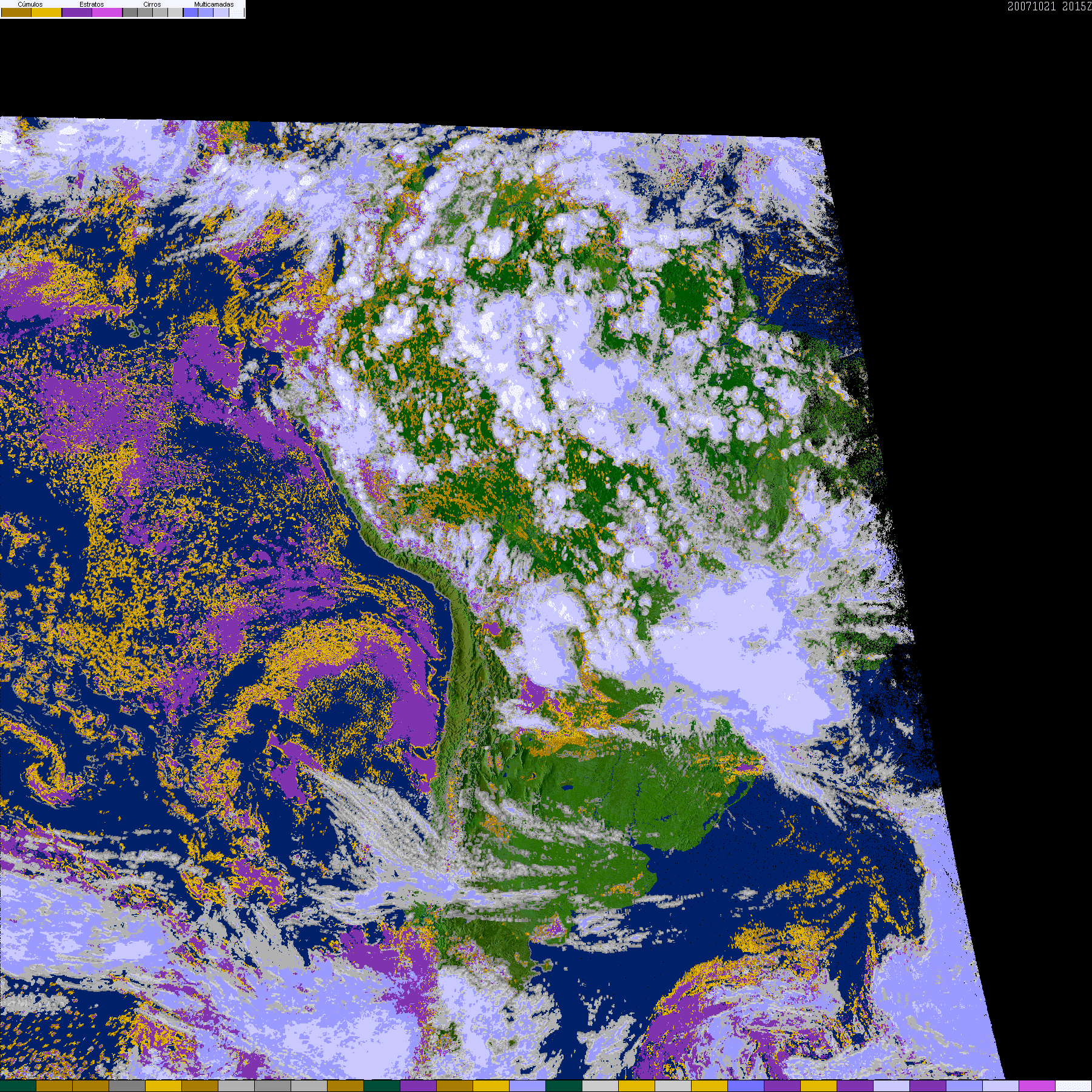Click the Cirros legend label
1092x1092 pixels.
coord(152,4)
